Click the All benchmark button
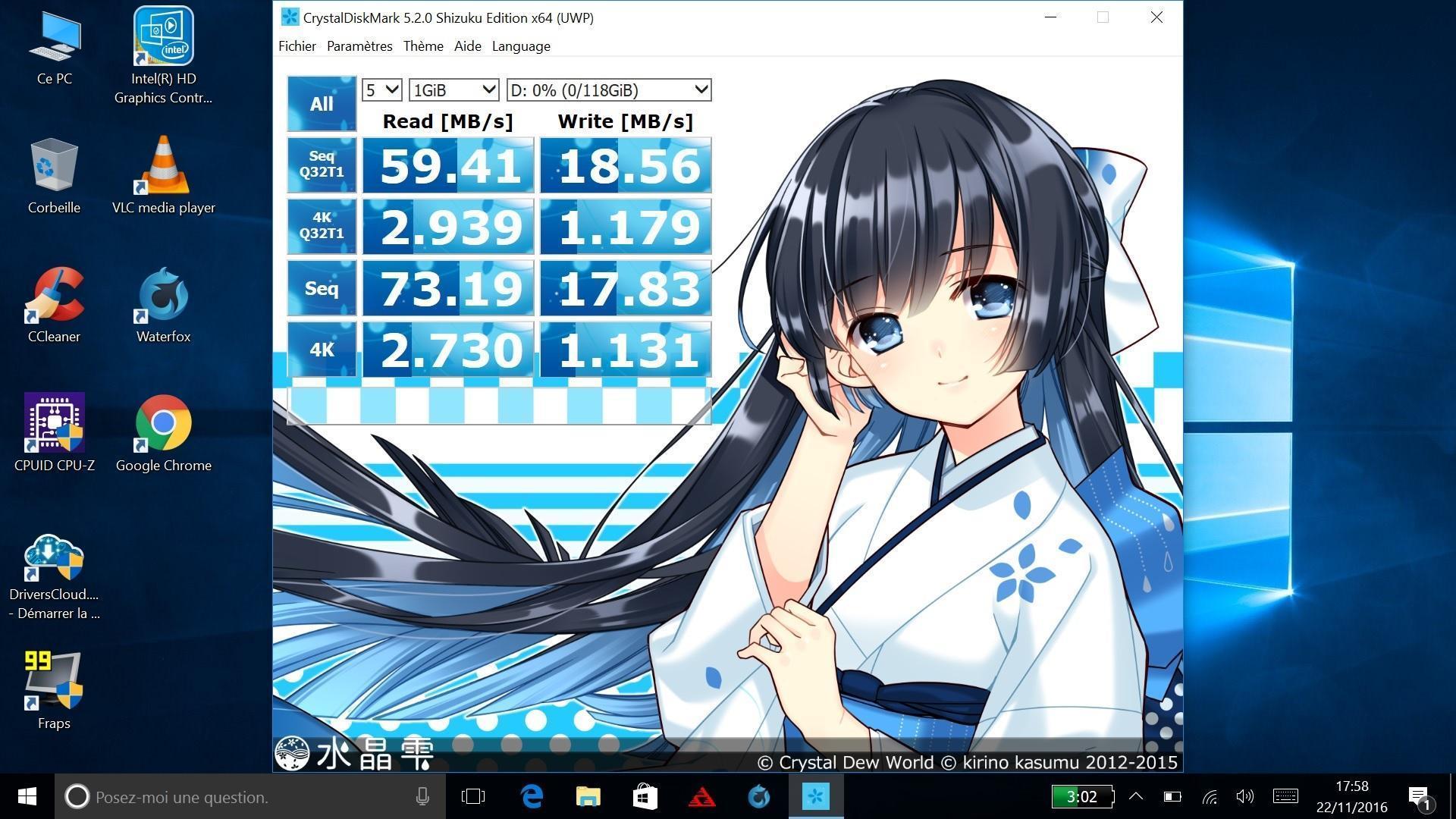 click(322, 104)
